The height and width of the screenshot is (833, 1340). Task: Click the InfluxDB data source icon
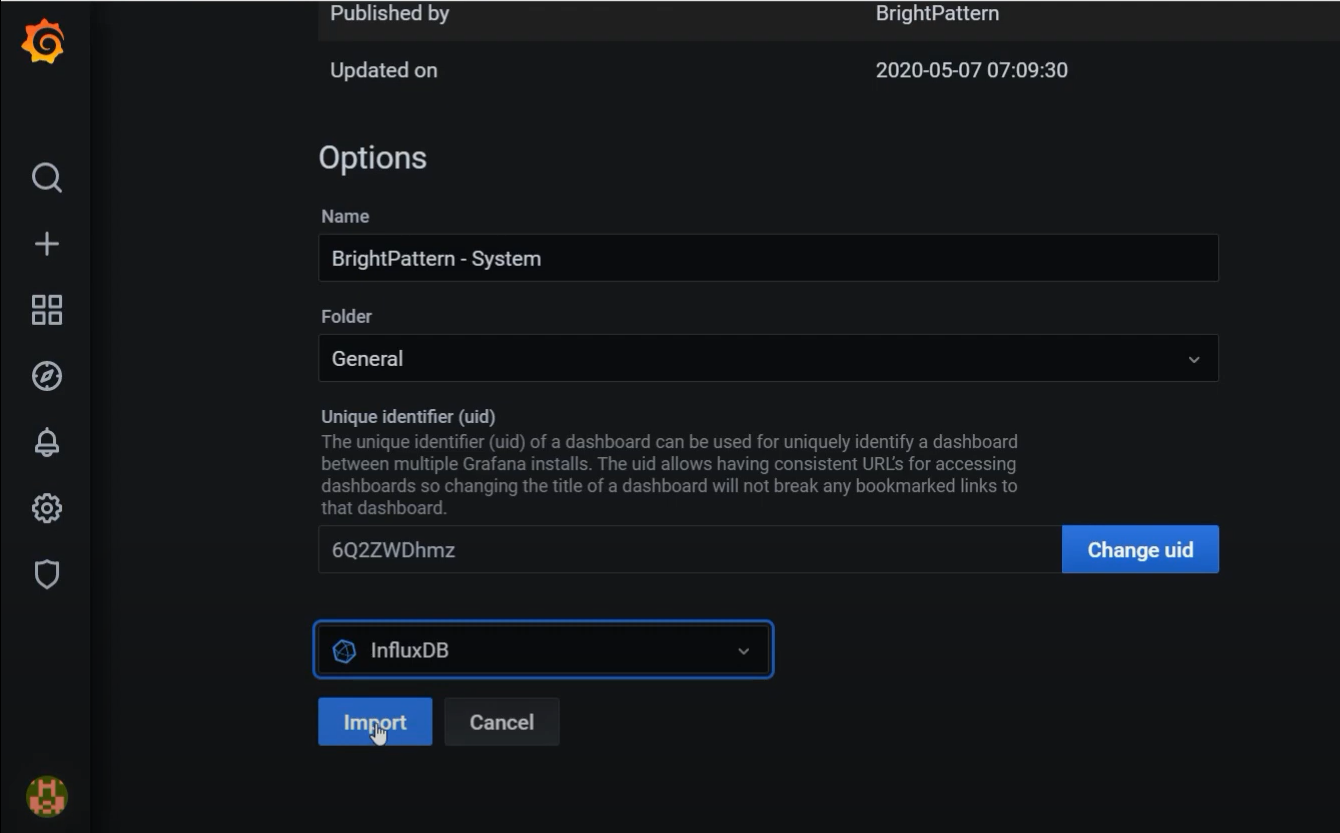[x=344, y=651]
